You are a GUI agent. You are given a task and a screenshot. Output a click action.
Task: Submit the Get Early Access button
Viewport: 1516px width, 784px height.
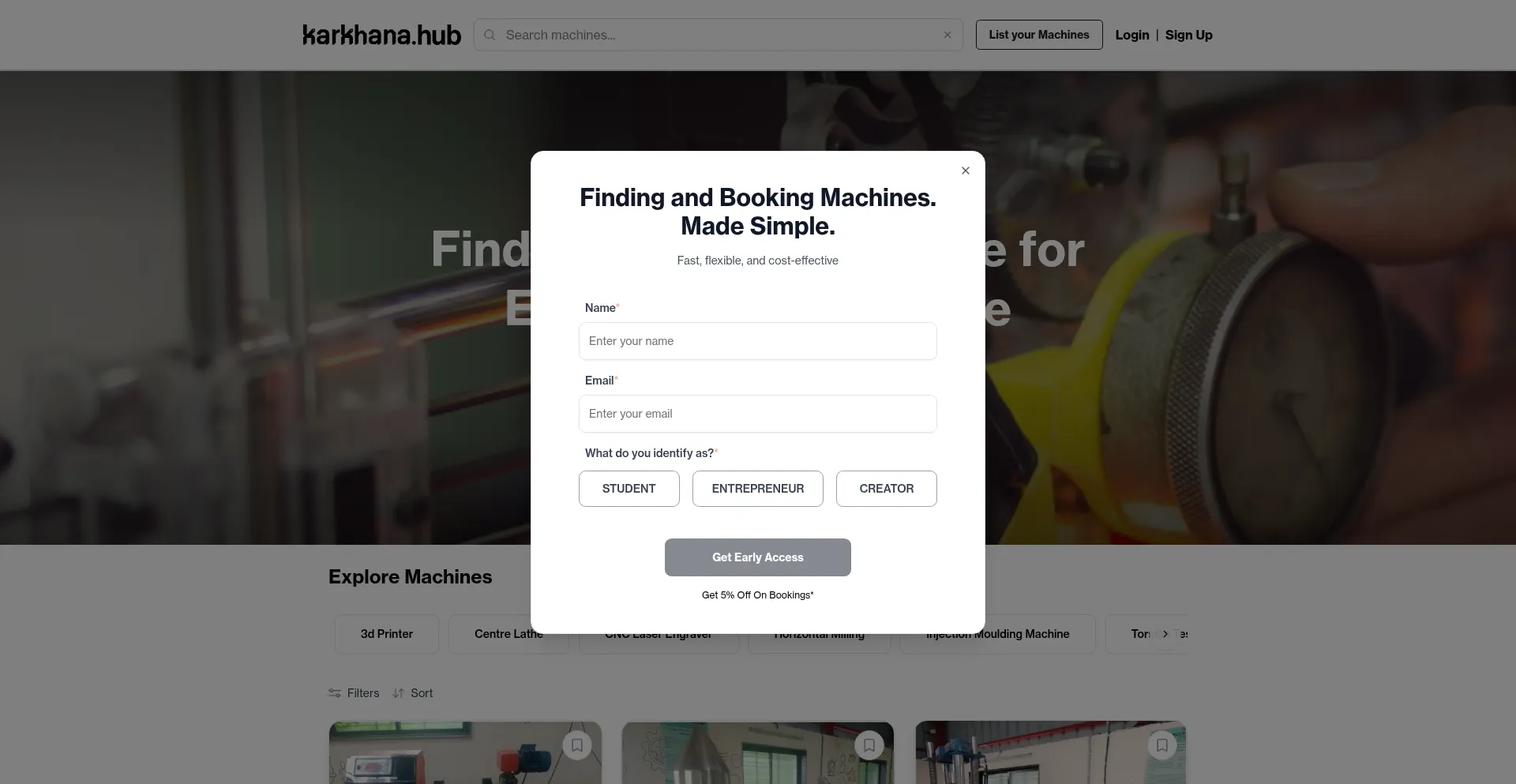tap(758, 557)
